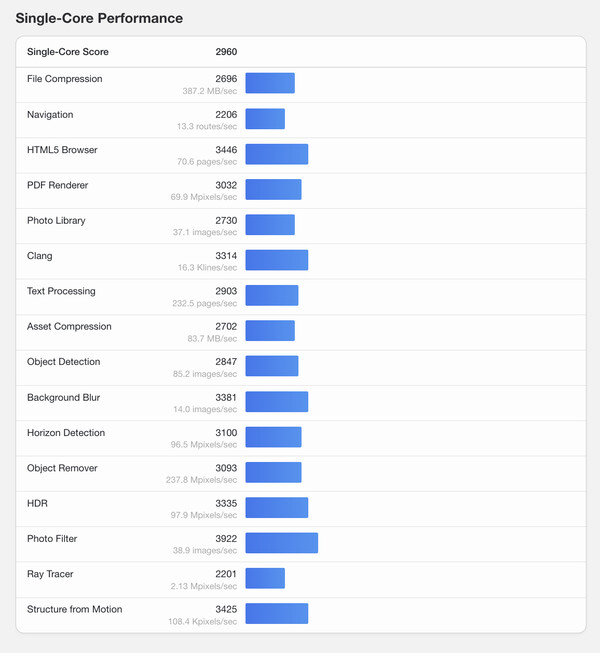
Task: Select the Ray Tracer row label
Action: click(x=50, y=574)
